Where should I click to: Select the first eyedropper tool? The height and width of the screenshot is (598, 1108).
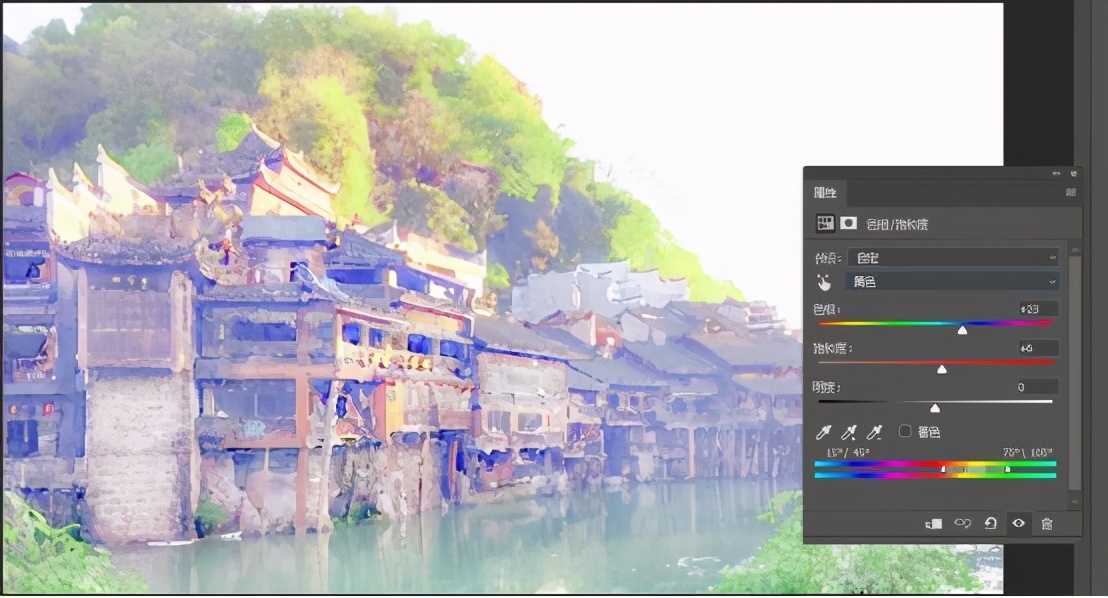tap(824, 432)
